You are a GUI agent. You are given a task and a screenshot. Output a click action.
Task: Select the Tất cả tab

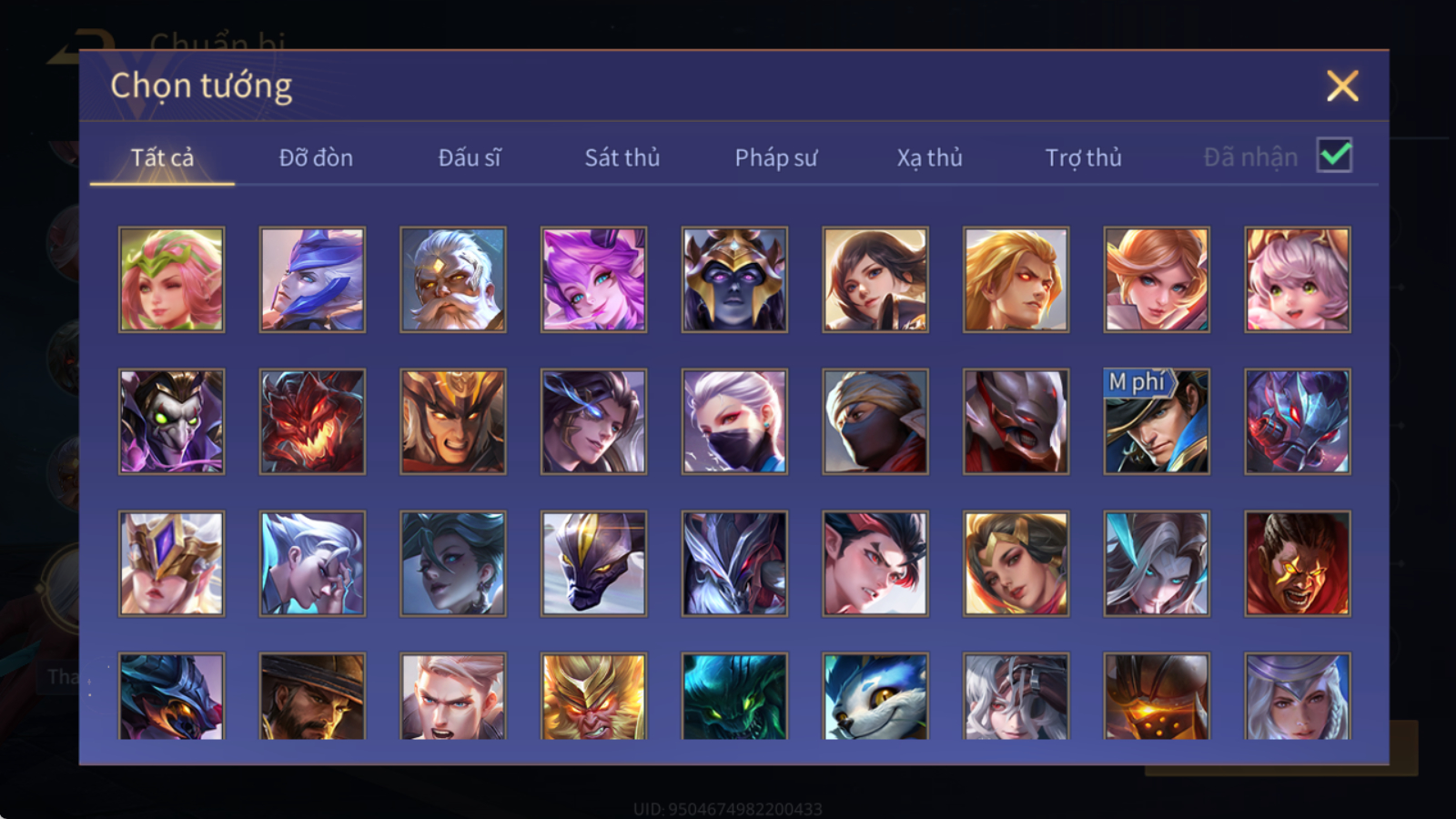(162, 157)
